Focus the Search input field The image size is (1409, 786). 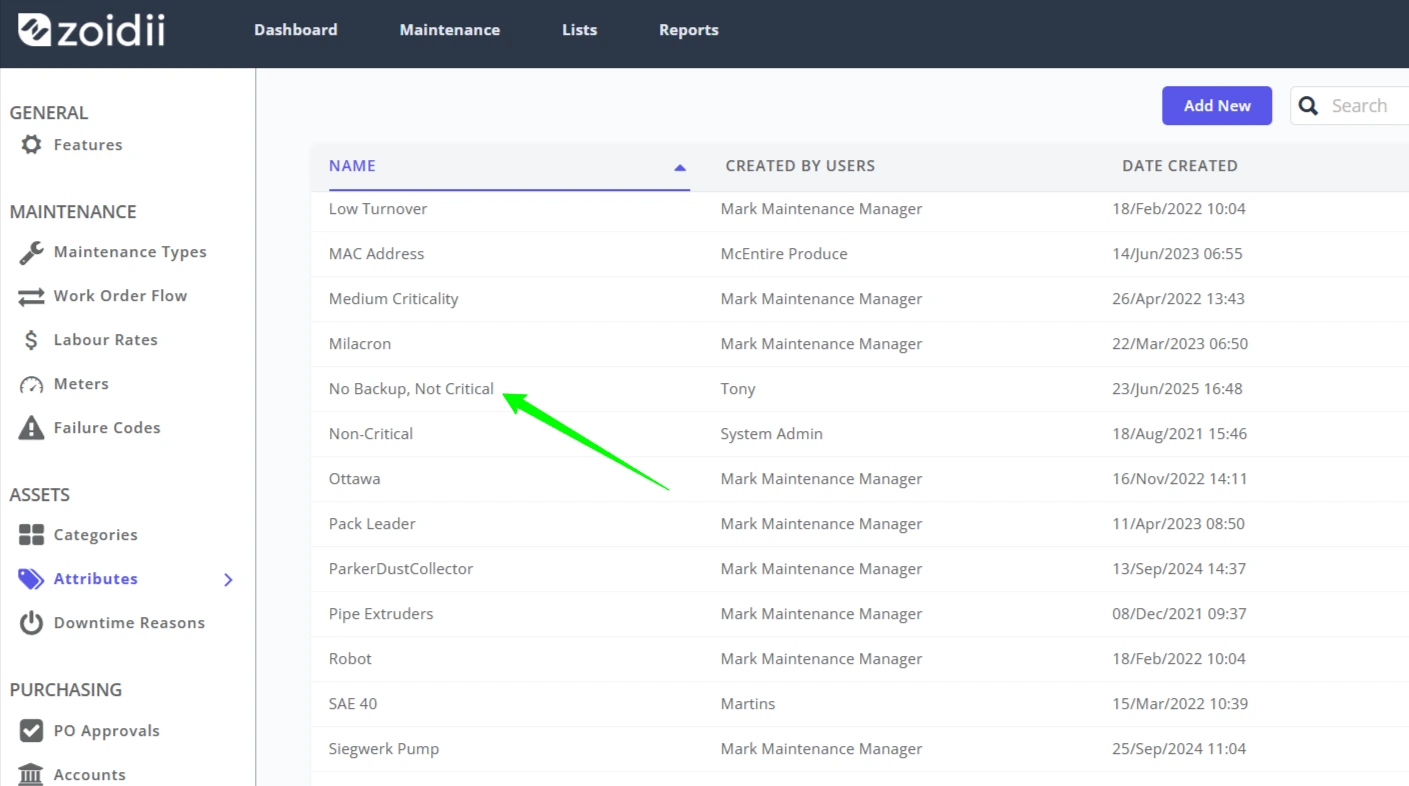(x=1360, y=106)
